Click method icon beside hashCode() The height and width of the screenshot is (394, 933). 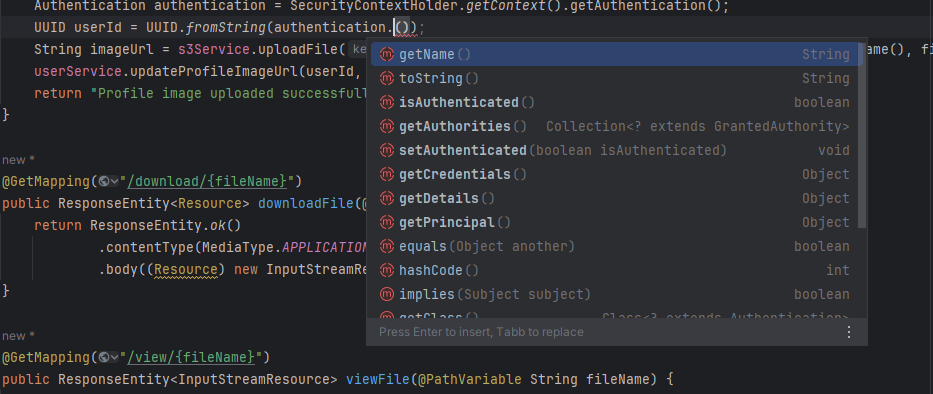(x=387, y=270)
